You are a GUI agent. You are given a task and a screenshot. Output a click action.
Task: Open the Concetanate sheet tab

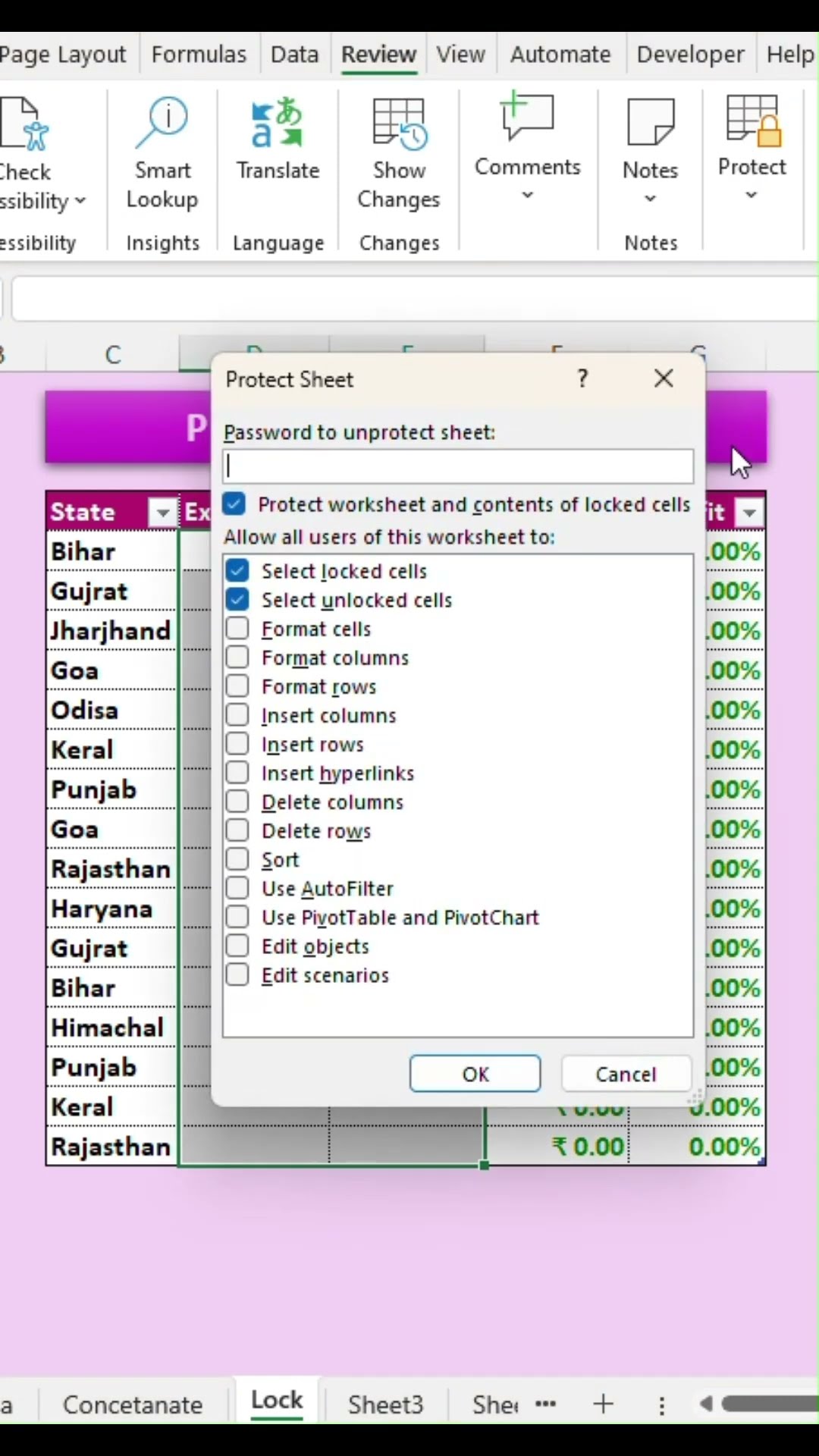[x=133, y=1405]
